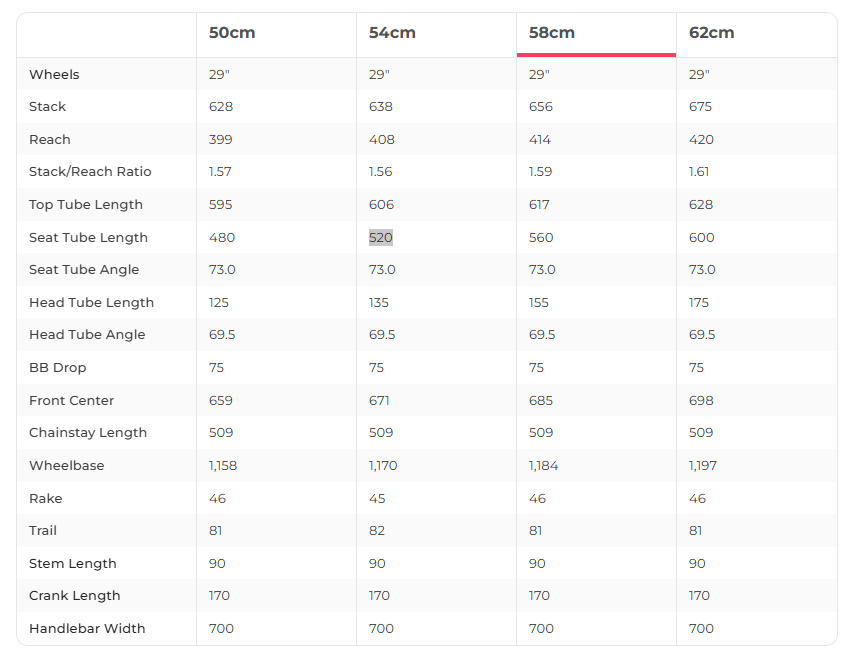Switch to the 62cm size column
855x660 pixels.
point(712,33)
